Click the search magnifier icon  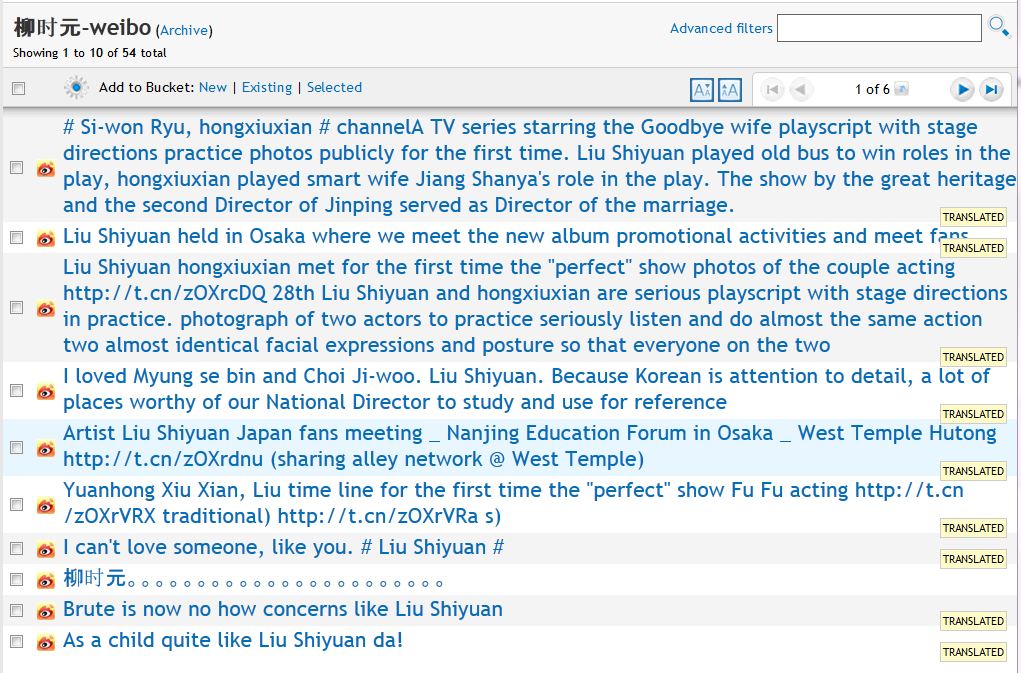coord(998,27)
